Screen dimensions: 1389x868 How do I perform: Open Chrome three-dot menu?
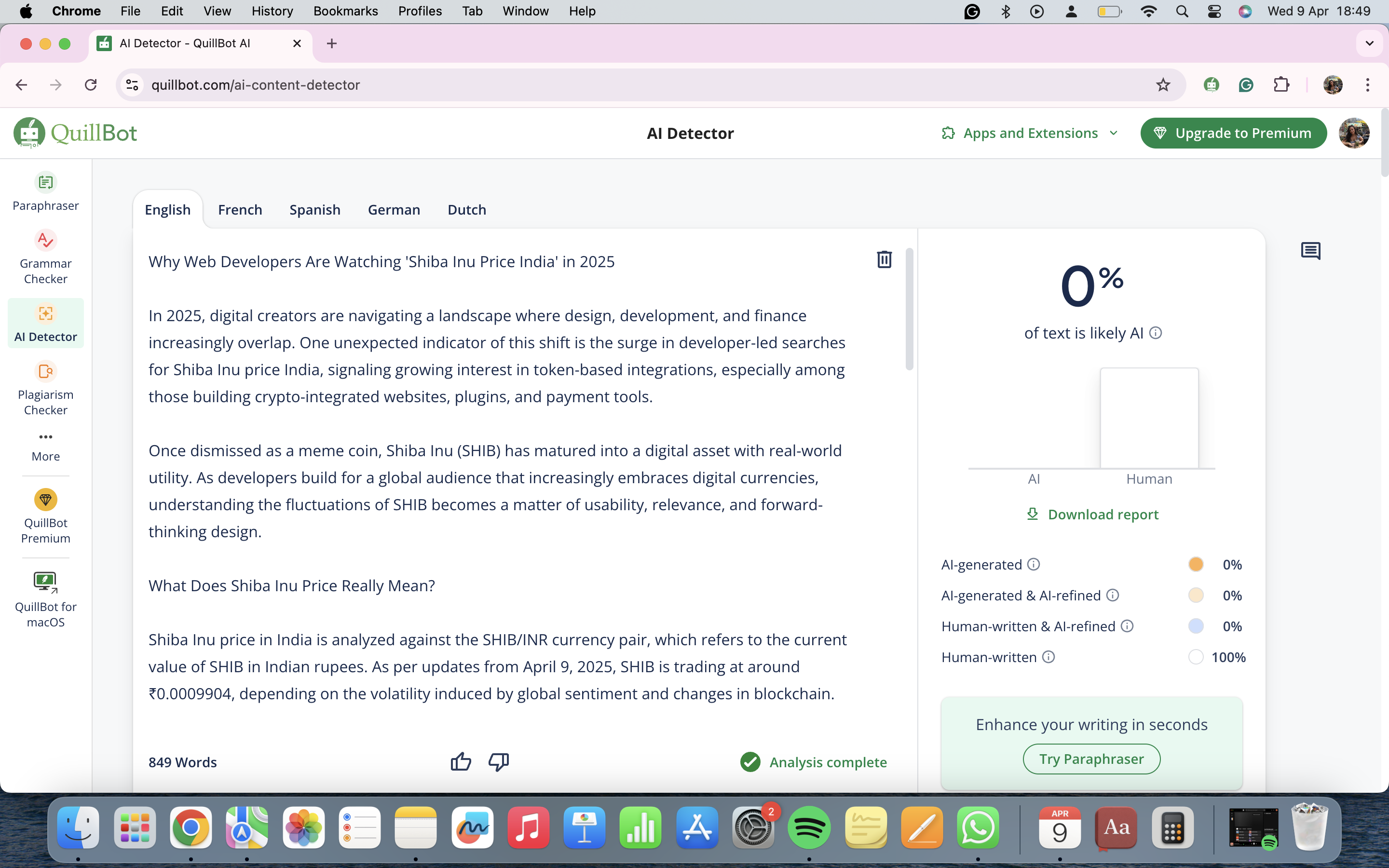tap(1368, 85)
